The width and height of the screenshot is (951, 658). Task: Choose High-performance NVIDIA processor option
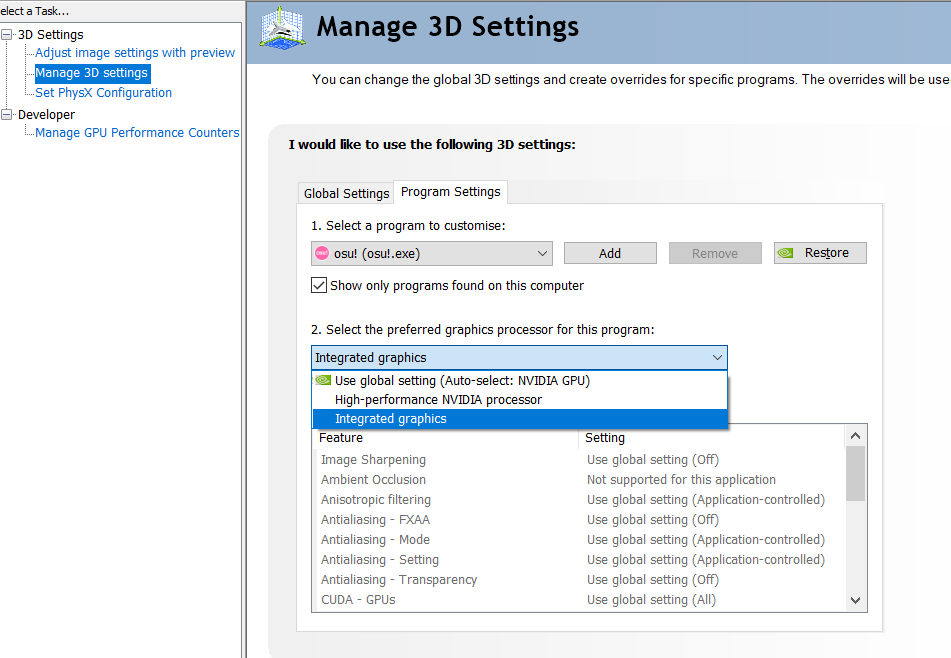pos(520,400)
